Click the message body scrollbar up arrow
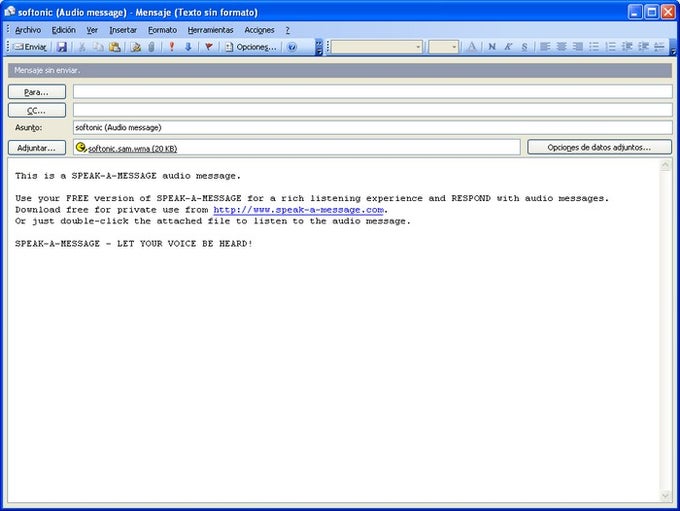This screenshot has width=680, height=511. click(665, 165)
